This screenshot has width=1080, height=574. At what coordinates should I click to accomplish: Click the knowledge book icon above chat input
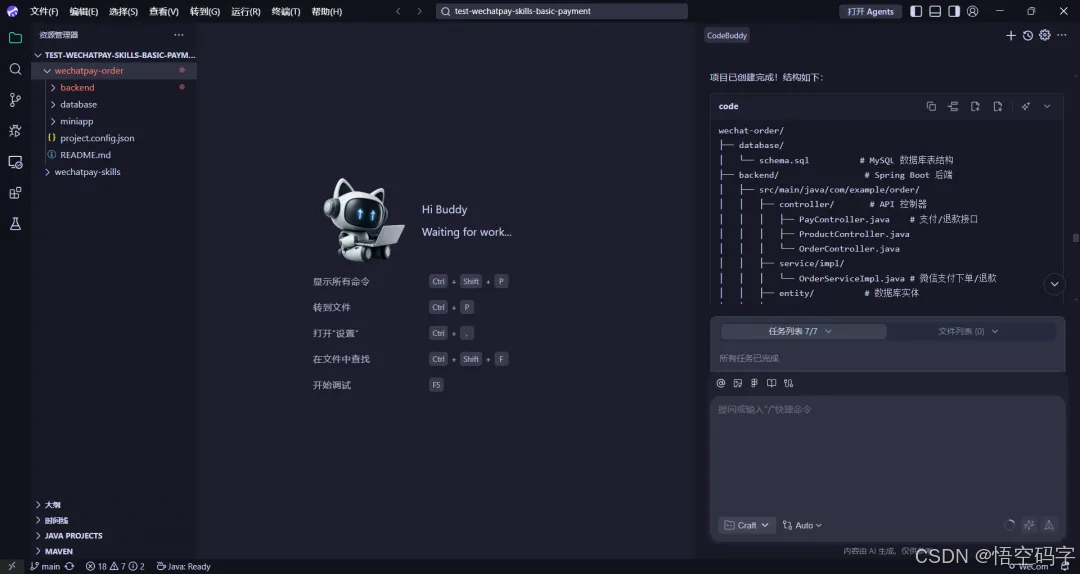tap(771, 383)
